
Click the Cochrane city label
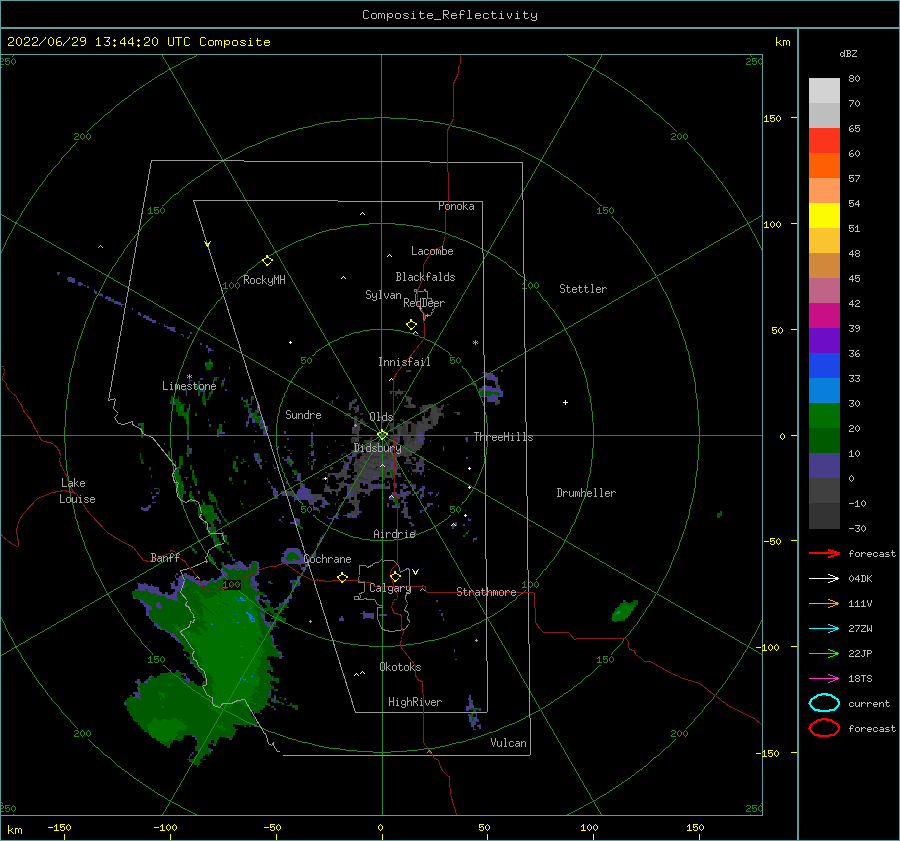[x=327, y=559]
